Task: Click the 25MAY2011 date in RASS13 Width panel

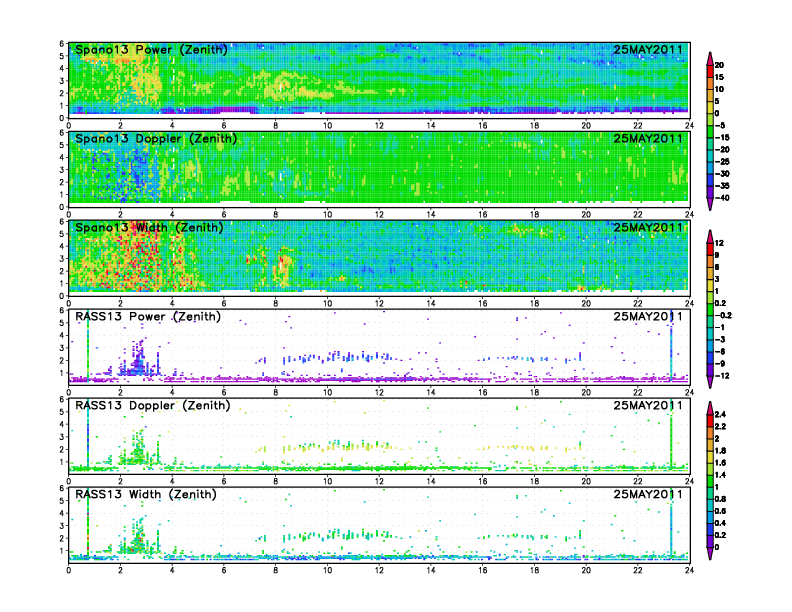Action: coord(648,494)
